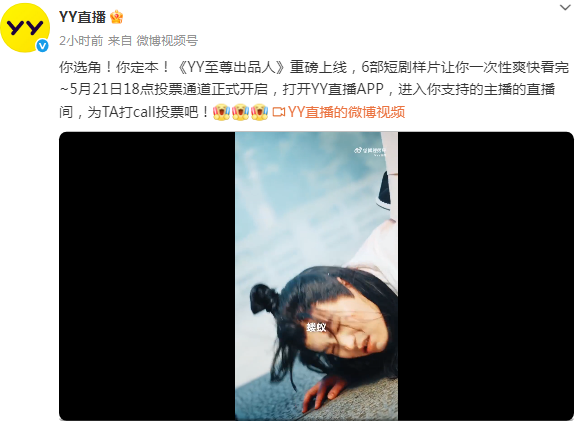The image size is (579, 425).
Task: Click the post line mentioning 5月21日18点投票
Action: 307,90
